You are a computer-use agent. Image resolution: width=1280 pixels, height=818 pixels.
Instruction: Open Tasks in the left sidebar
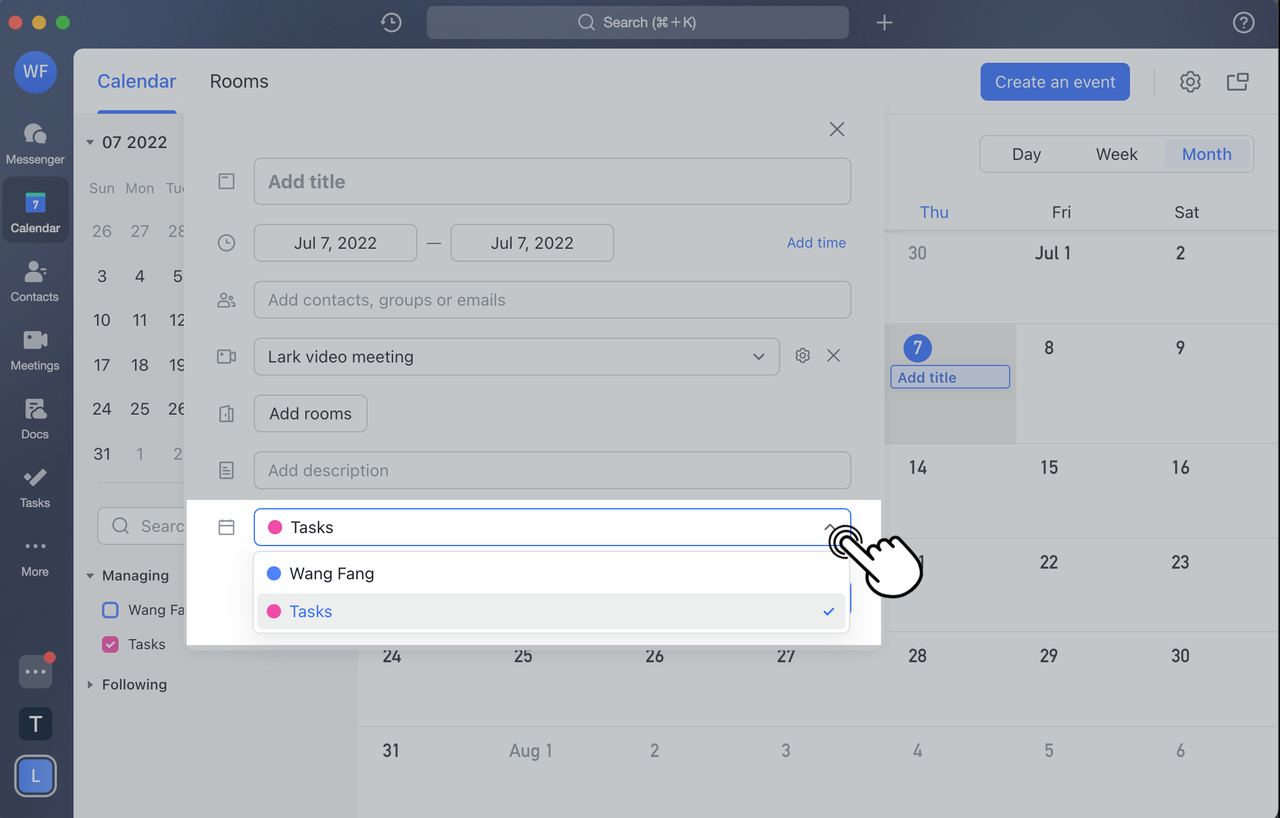[35, 487]
